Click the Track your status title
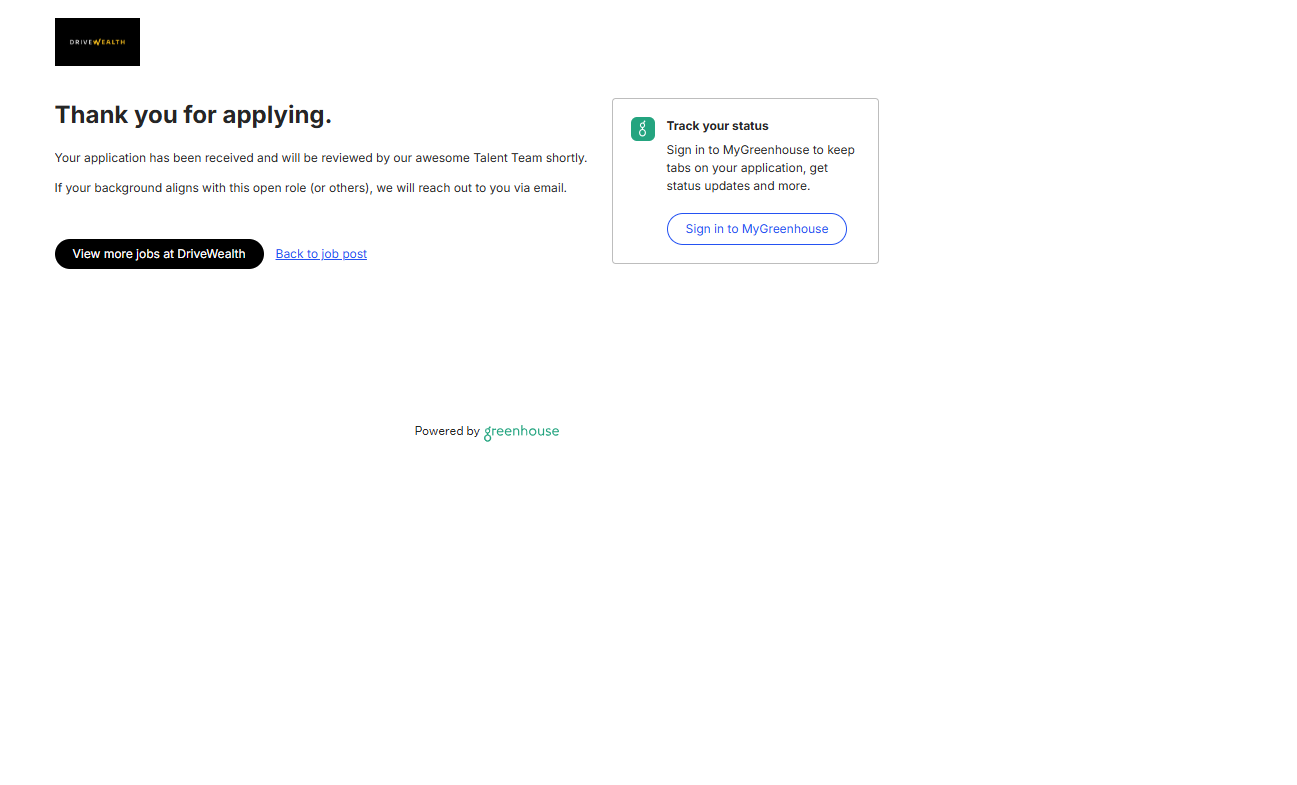The height and width of the screenshot is (785, 1297). point(717,126)
